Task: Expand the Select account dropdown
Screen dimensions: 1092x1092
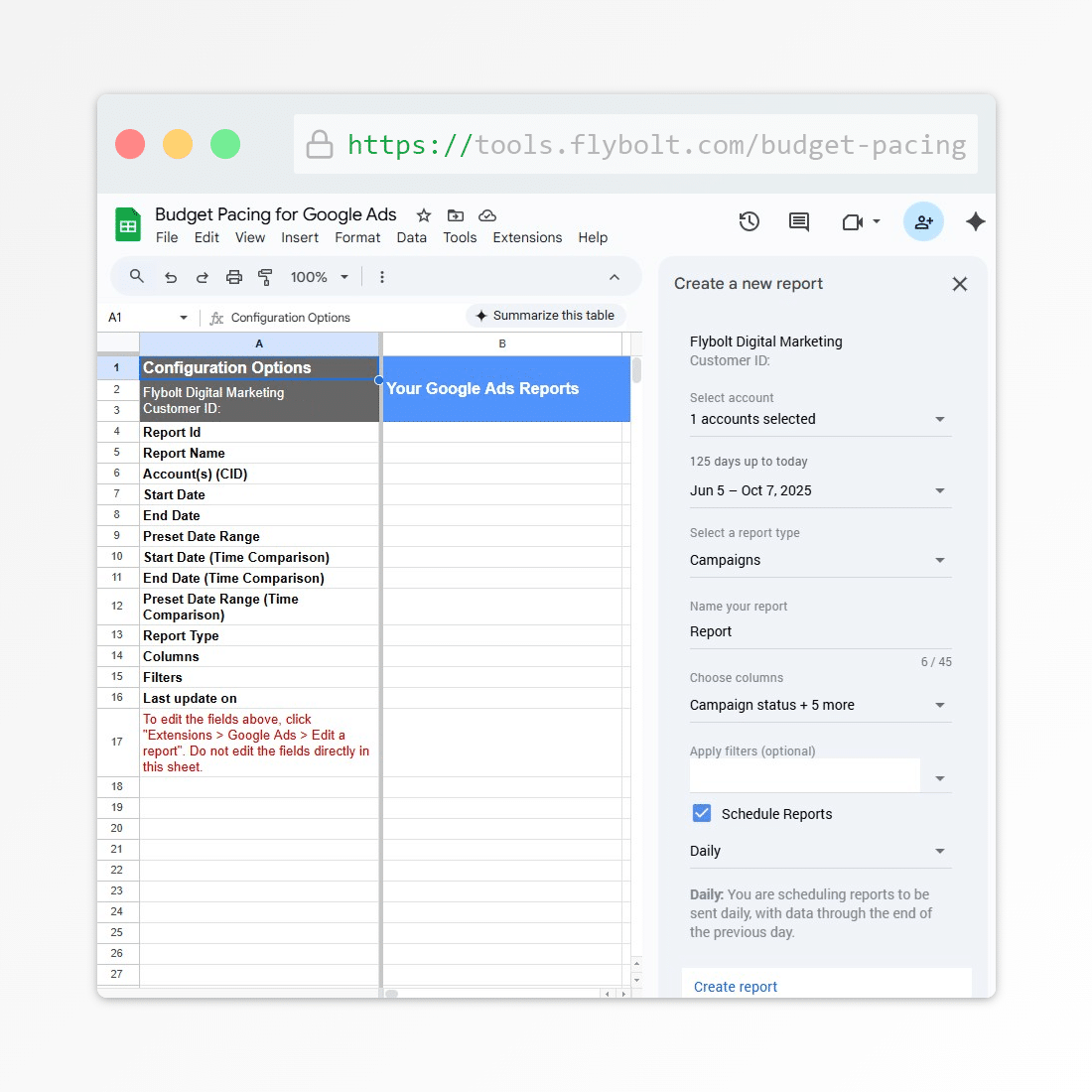Action: point(819,419)
